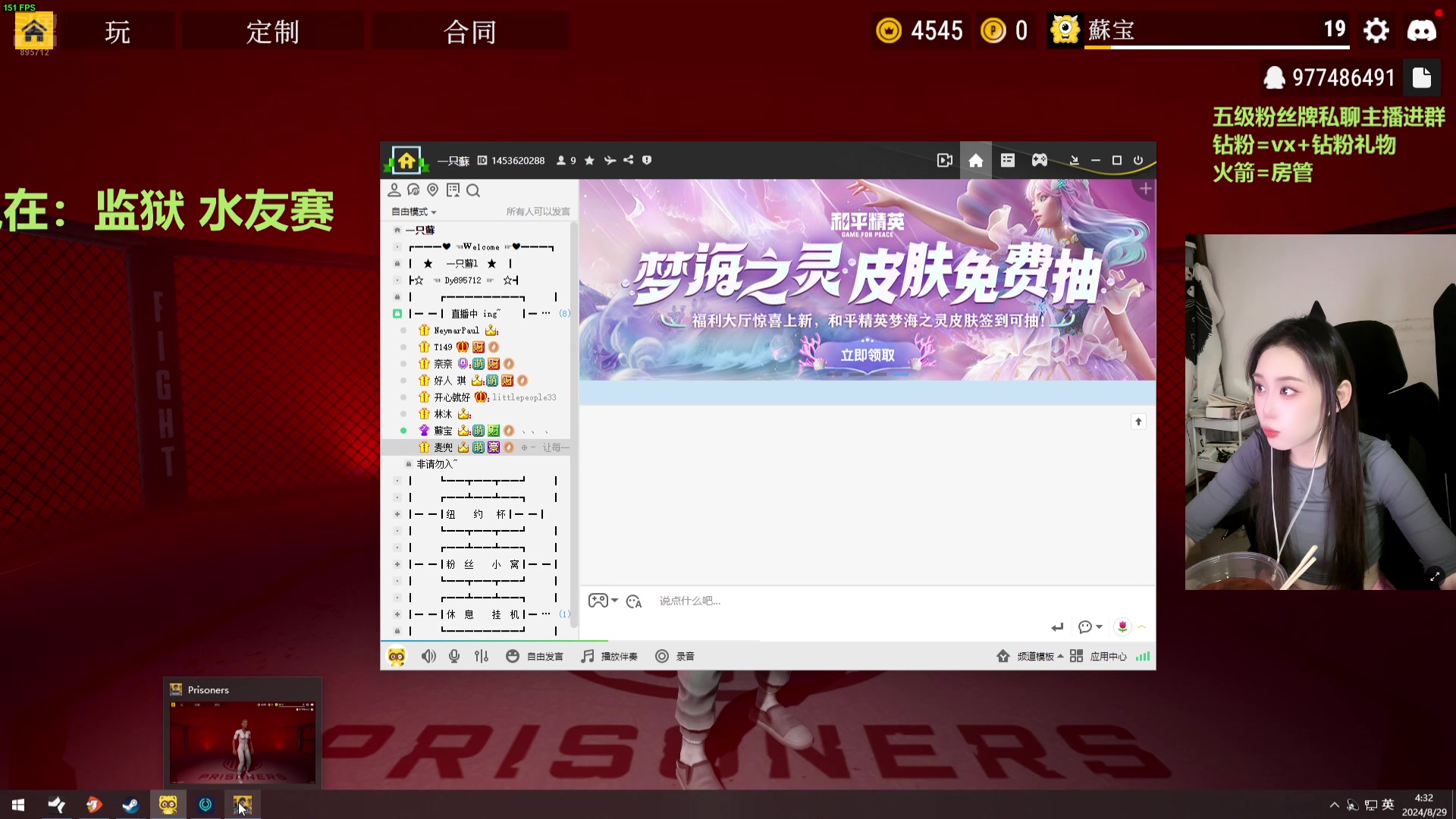Open the game 合同 menu tab
1456x819 pixels.
point(470,32)
